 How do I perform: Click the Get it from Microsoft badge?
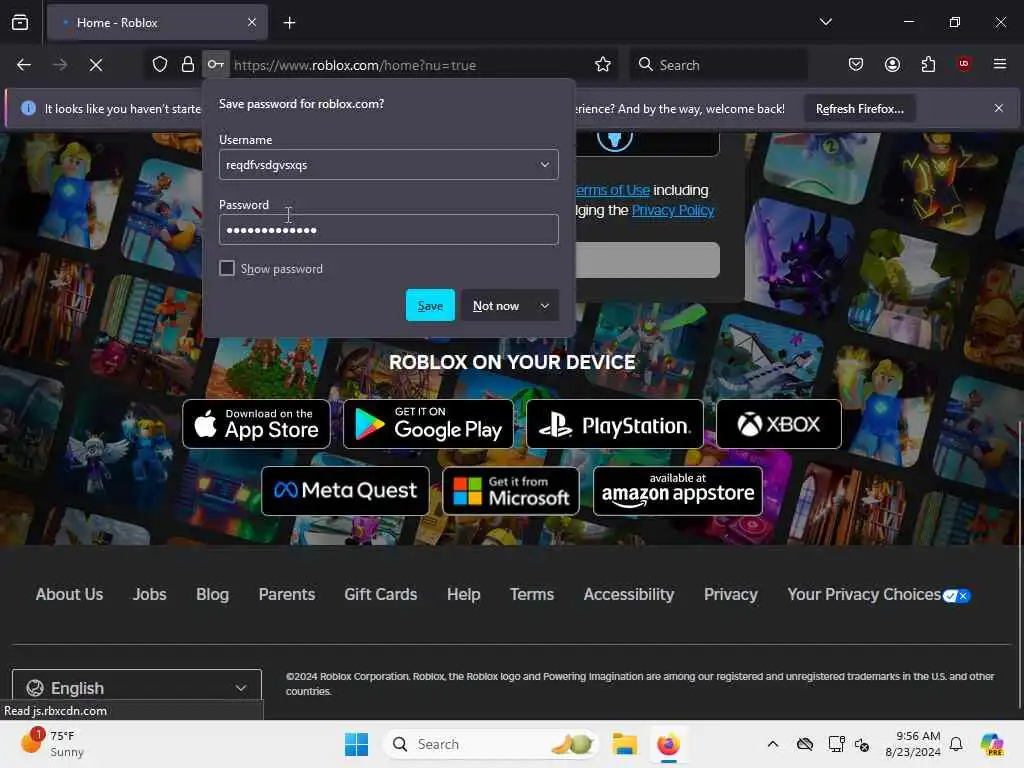[511, 490]
